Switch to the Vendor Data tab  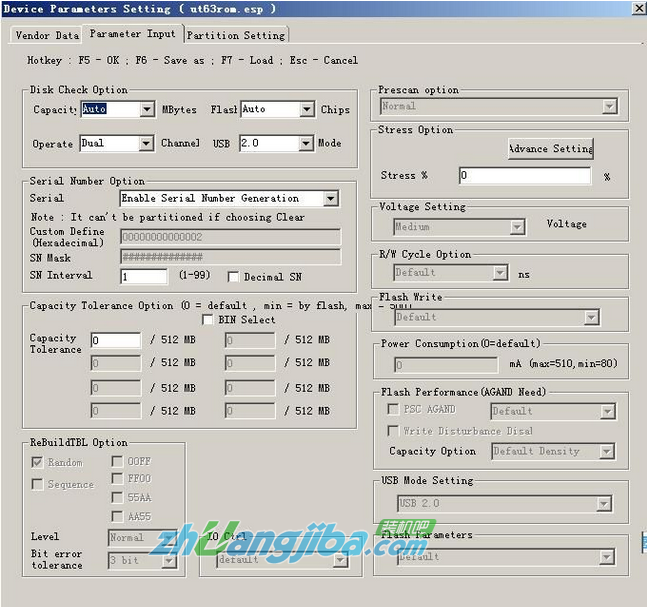47,35
